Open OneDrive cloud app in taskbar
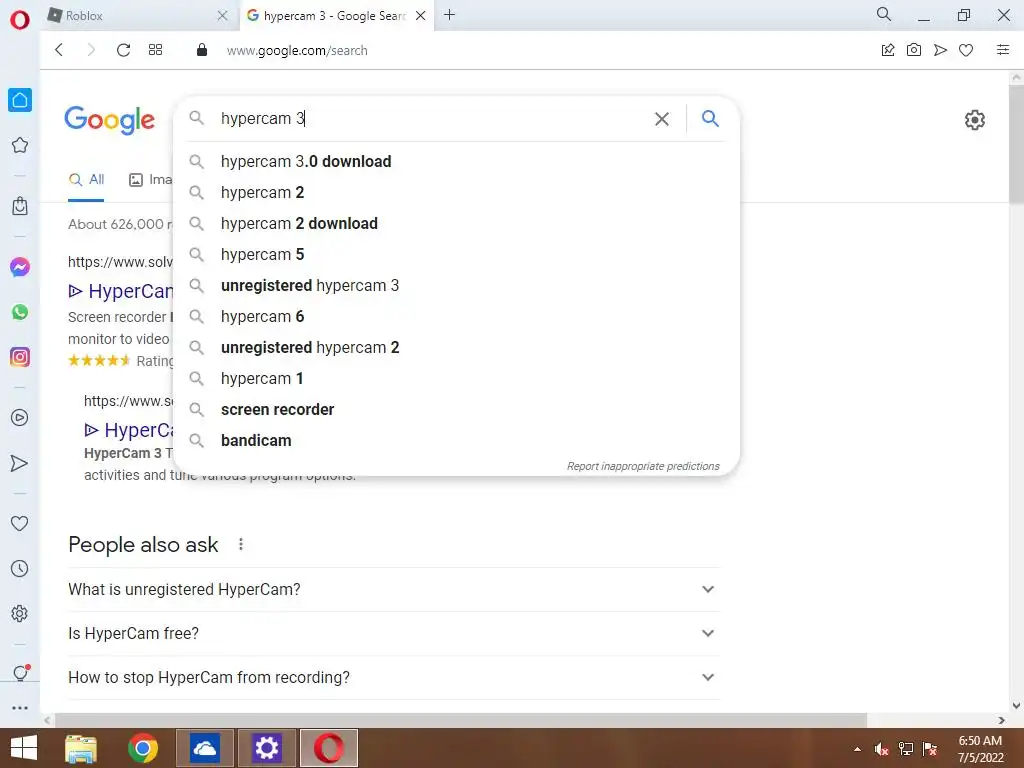 [204, 748]
